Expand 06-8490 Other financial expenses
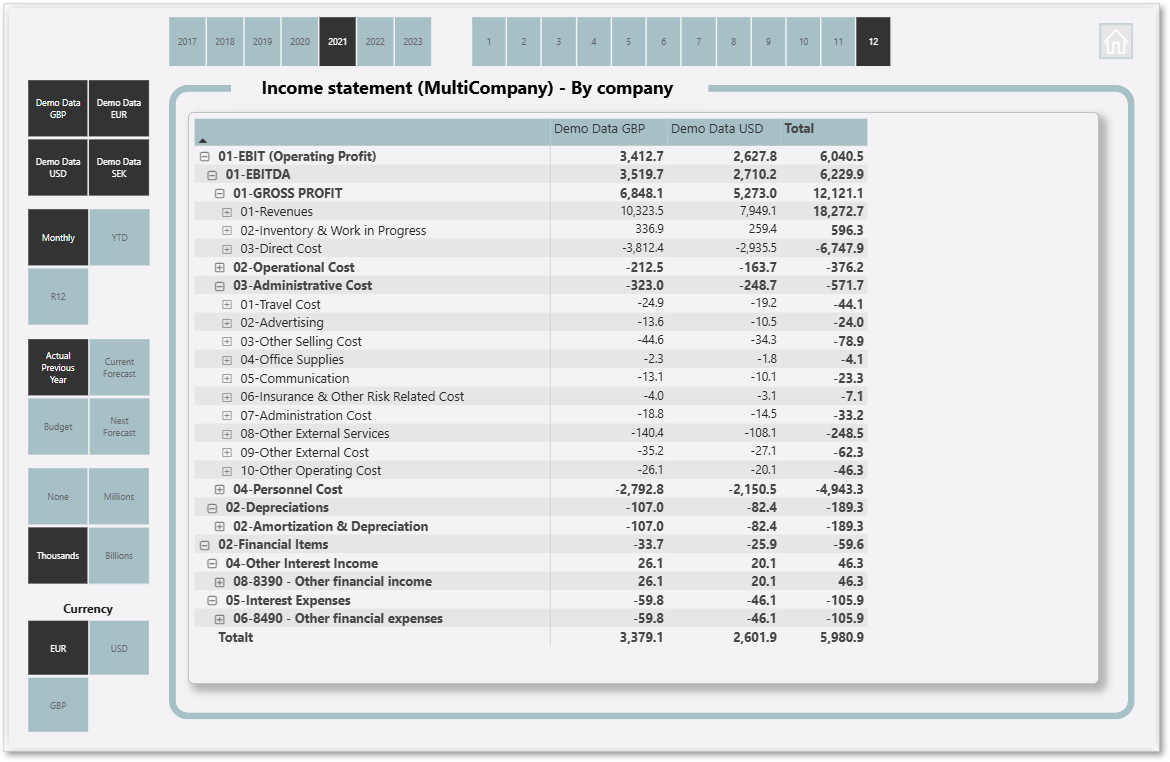Screen dimensions: 1170x762 tap(219, 619)
